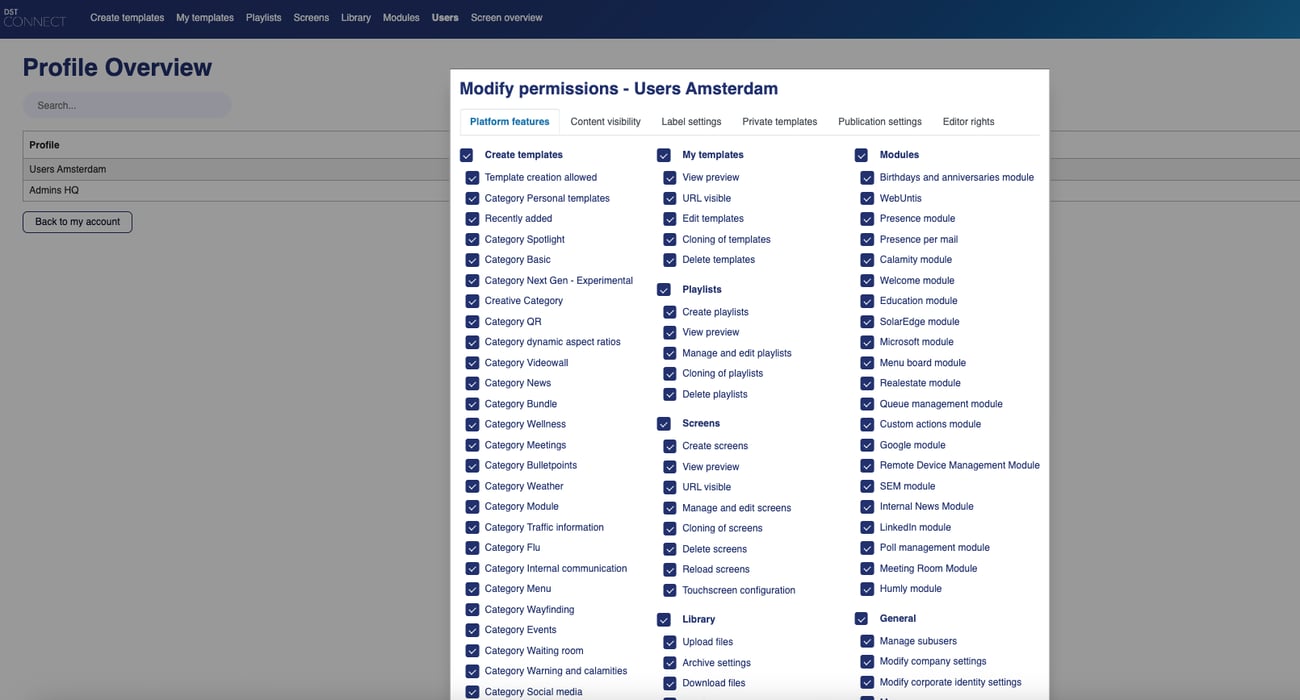Toggle Category Personal templates checkbox
This screenshot has height=700, width=1300.
coord(472,198)
